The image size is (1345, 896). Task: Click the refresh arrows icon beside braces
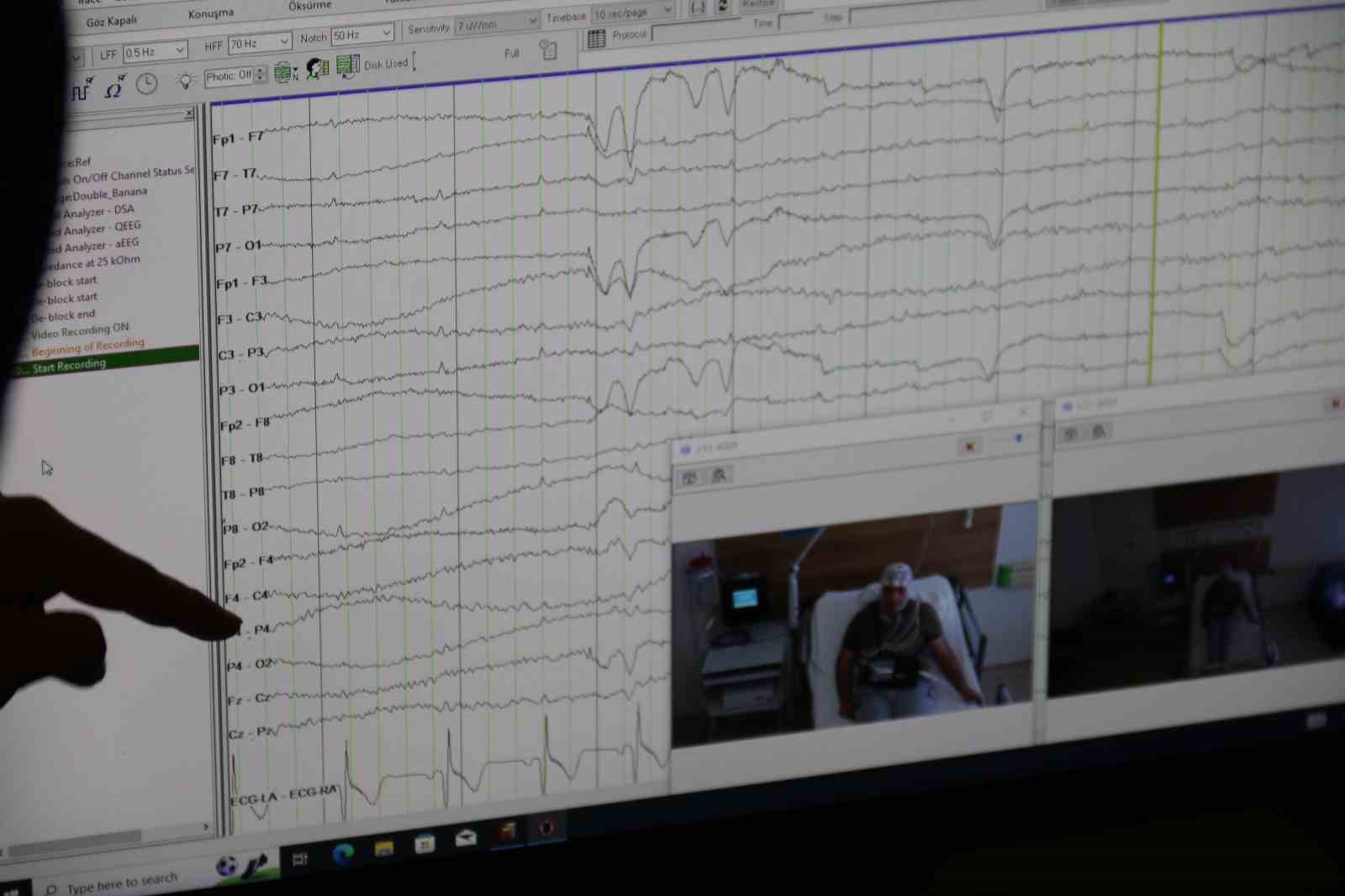pyautogui.click(x=723, y=7)
